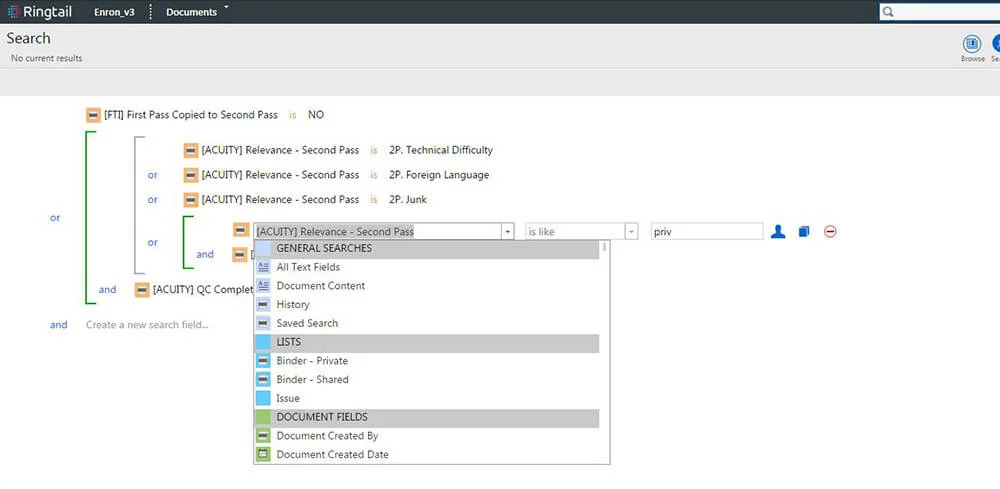Click 2P. Technical Difficulty value
The height and width of the screenshot is (489, 1000).
pyautogui.click(x=441, y=150)
